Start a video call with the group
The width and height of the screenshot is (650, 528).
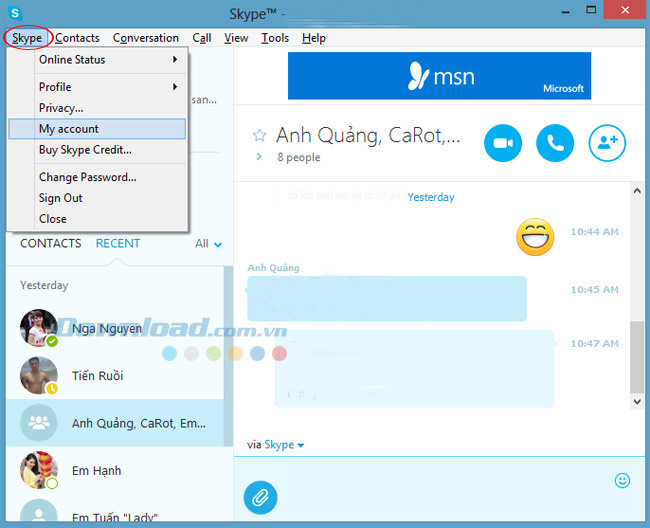pyautogui.click(x=503, y=143)
